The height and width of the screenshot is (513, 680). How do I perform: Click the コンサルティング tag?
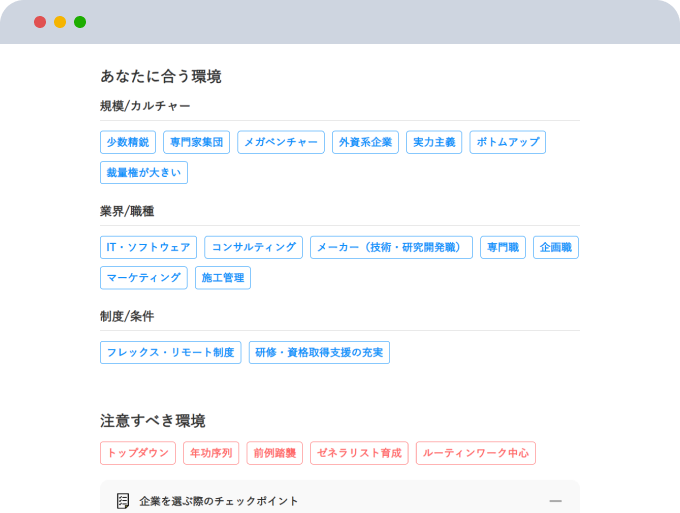[x=254, y=247]
